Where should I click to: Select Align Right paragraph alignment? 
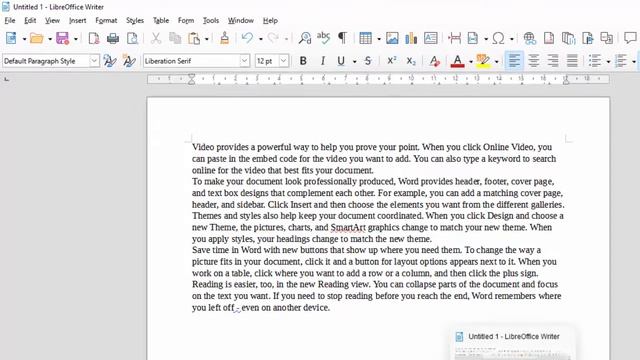click(x=553, y=61)
